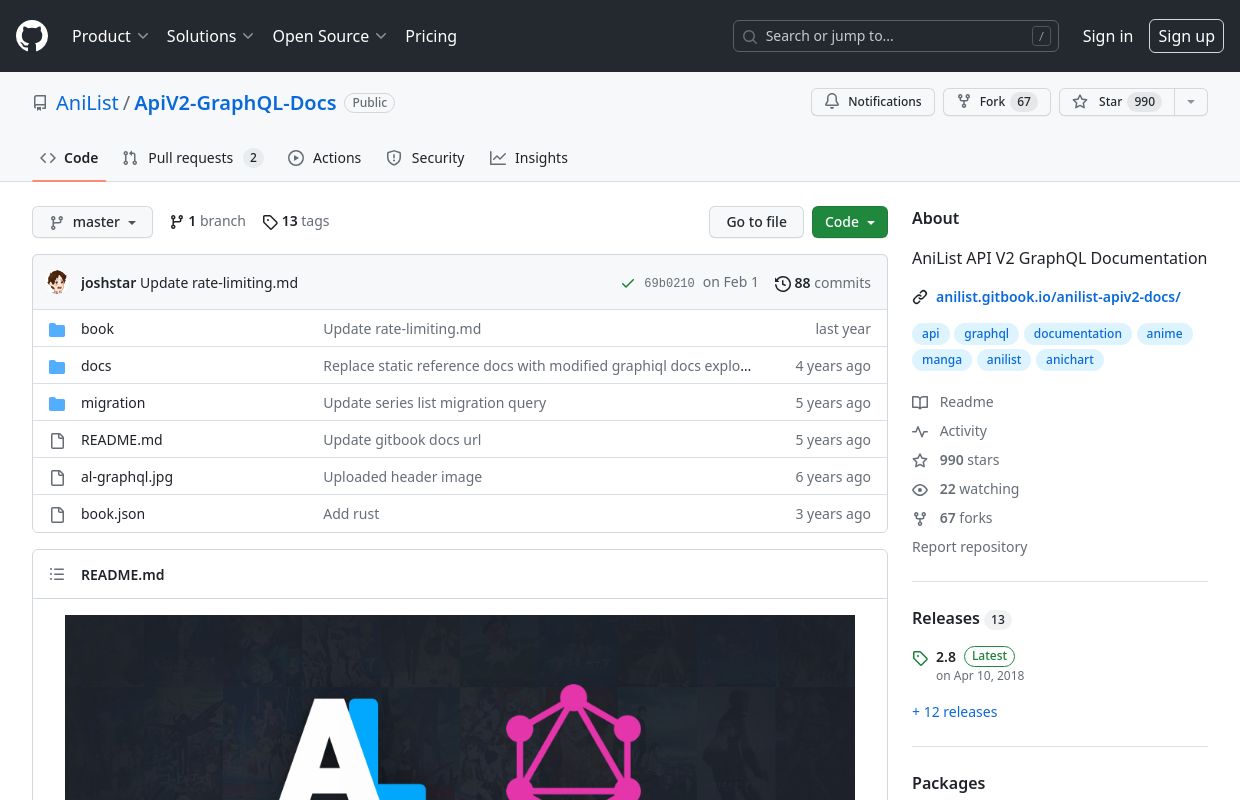
Task: Select the anilist topic tag
Action: pos(1004,360)
